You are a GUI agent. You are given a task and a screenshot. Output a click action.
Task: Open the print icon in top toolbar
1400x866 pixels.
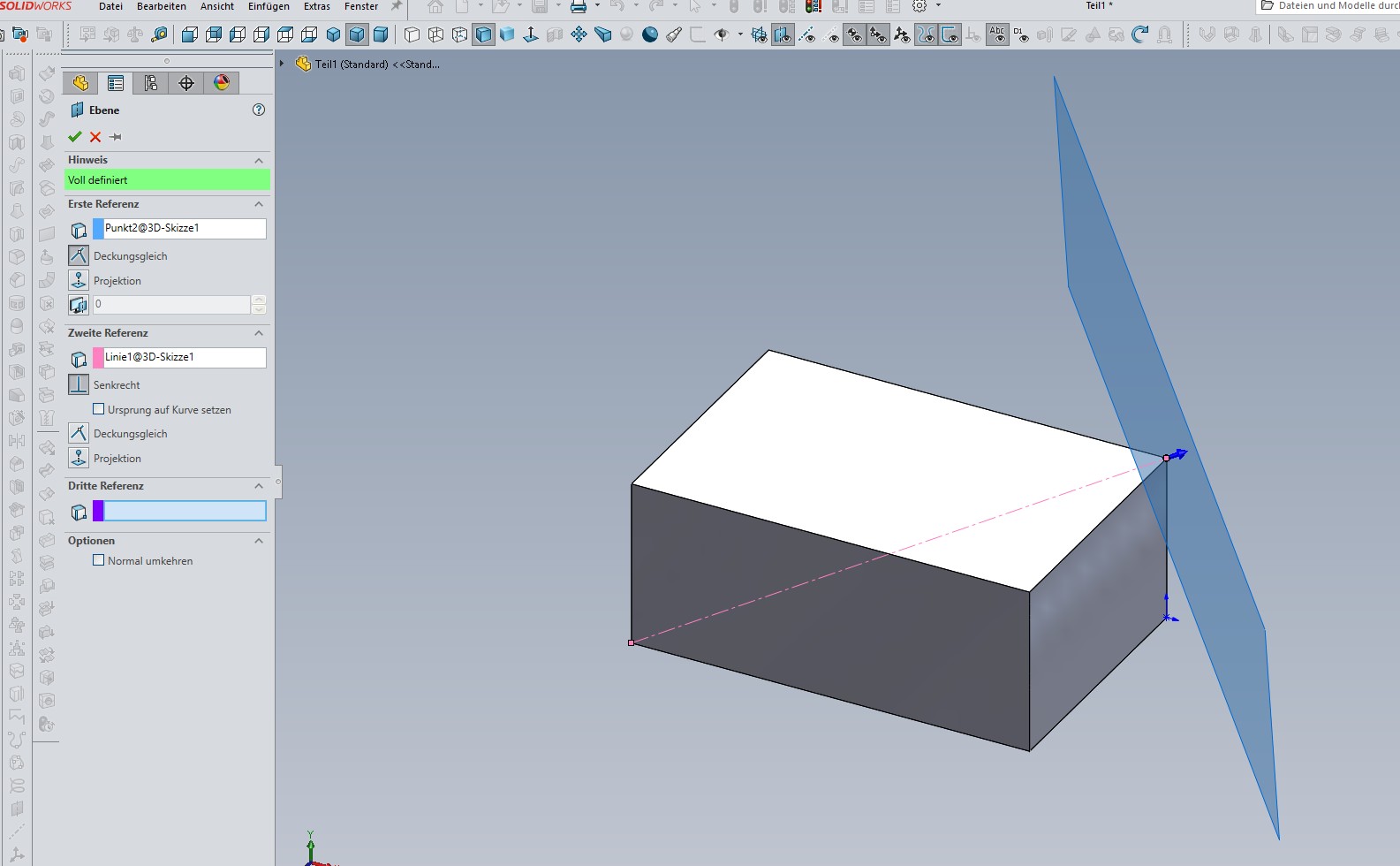579,7
